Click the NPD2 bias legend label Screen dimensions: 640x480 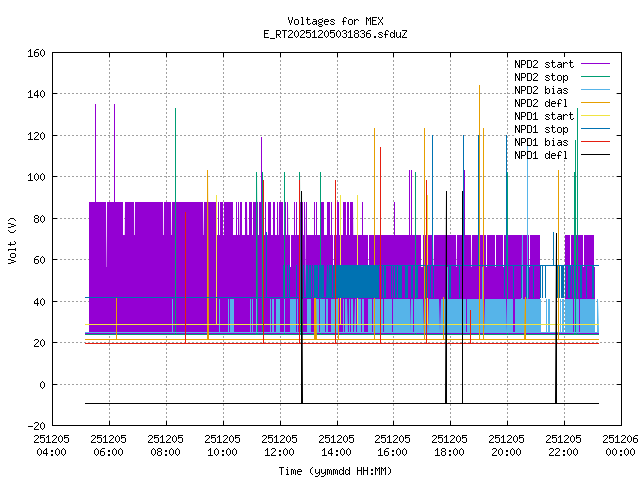pos(542,90)
